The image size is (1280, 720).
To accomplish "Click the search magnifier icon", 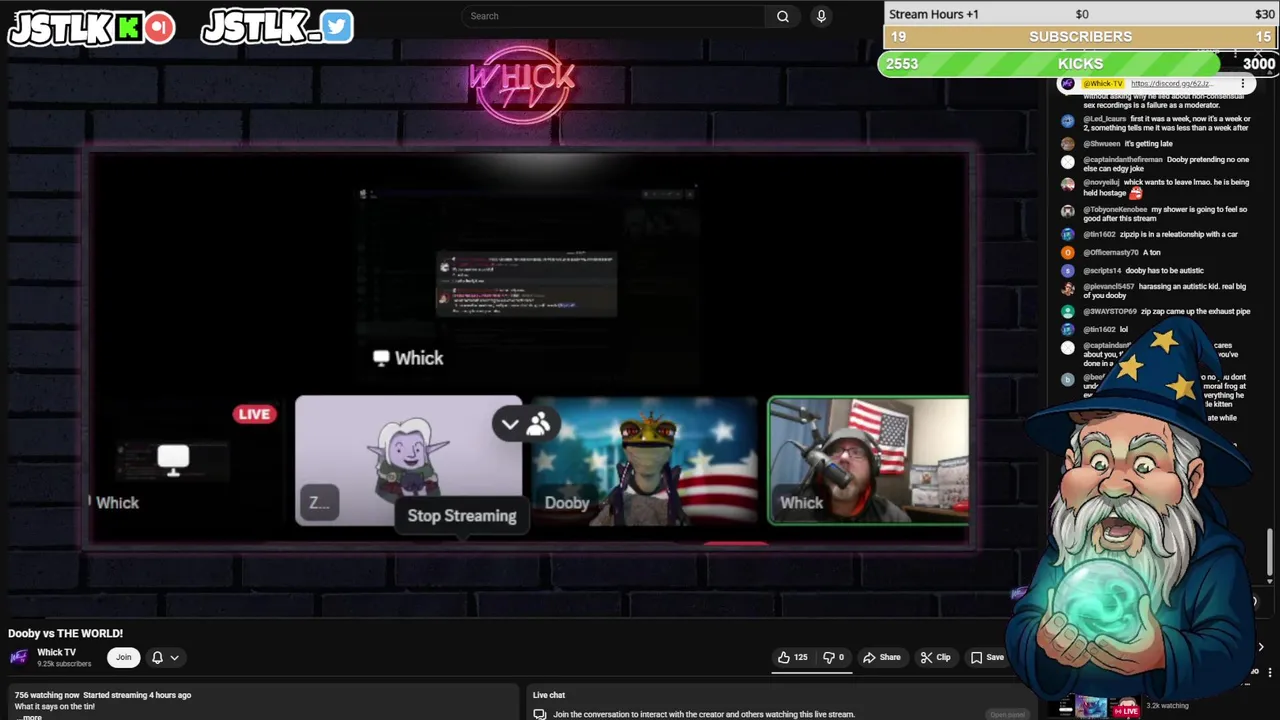I will pyautogui.click(x=783, y=16).
